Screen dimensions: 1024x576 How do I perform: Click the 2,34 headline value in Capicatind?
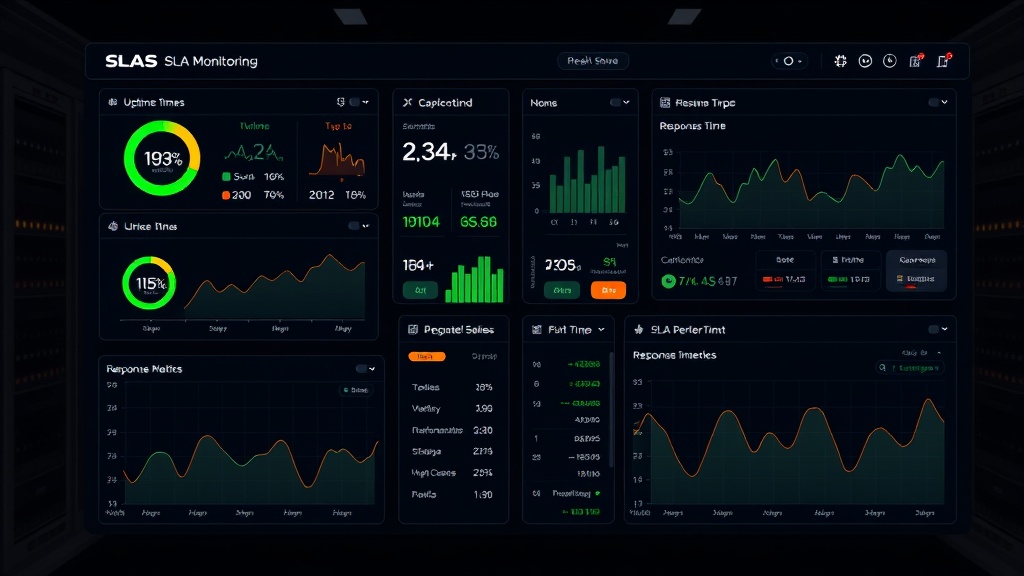(x=428, y=152)
